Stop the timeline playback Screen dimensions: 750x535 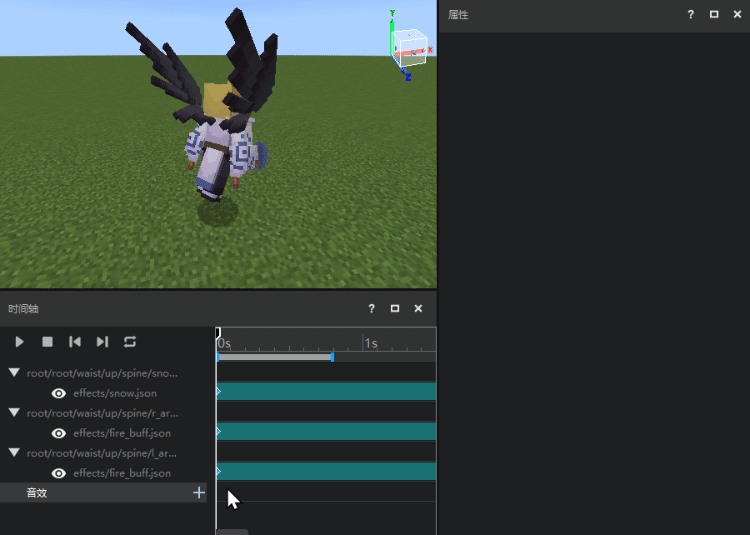[47, 342]
